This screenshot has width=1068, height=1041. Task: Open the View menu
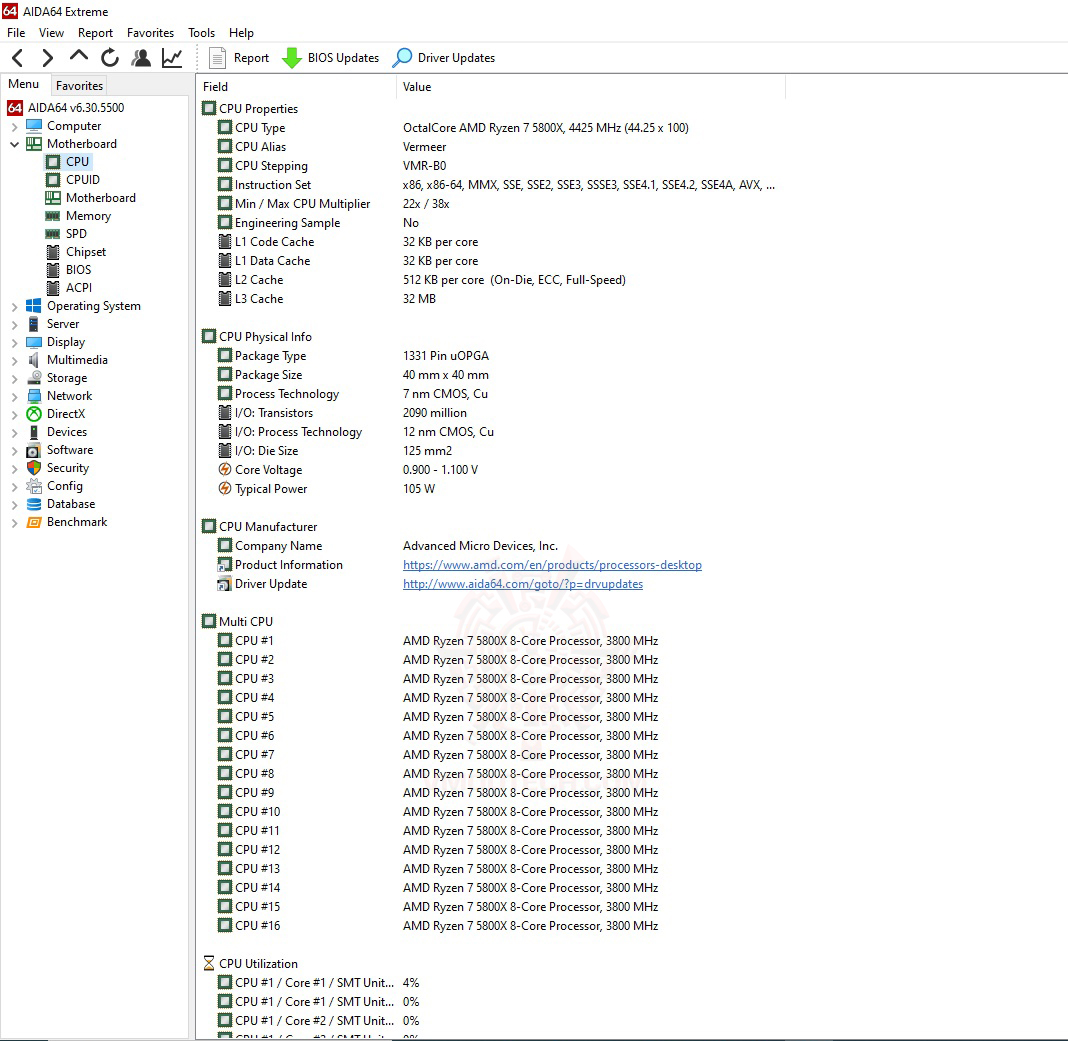click(51, 33)
